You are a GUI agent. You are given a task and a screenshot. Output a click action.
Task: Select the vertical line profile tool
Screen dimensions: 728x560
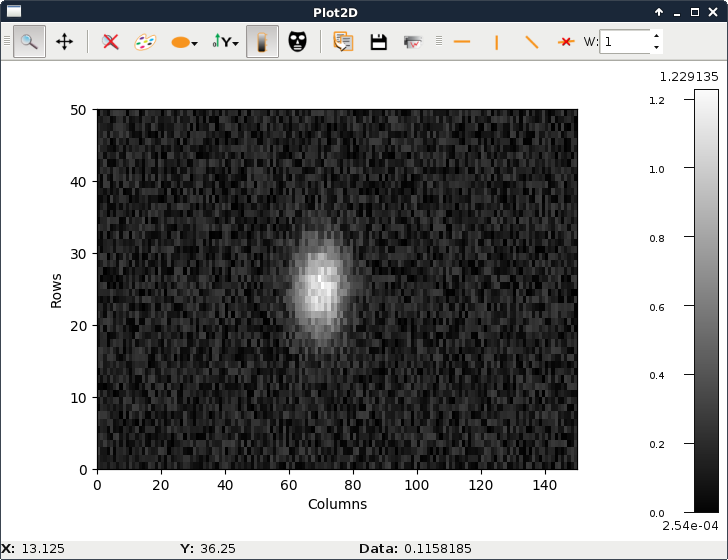click(x=496, y=42)
